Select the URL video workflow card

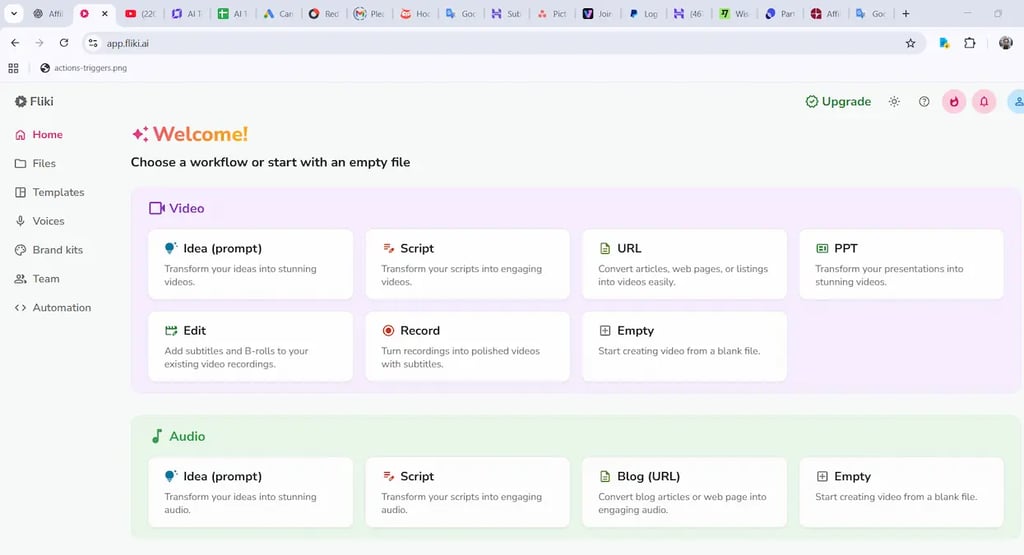(x=684, y=264)
